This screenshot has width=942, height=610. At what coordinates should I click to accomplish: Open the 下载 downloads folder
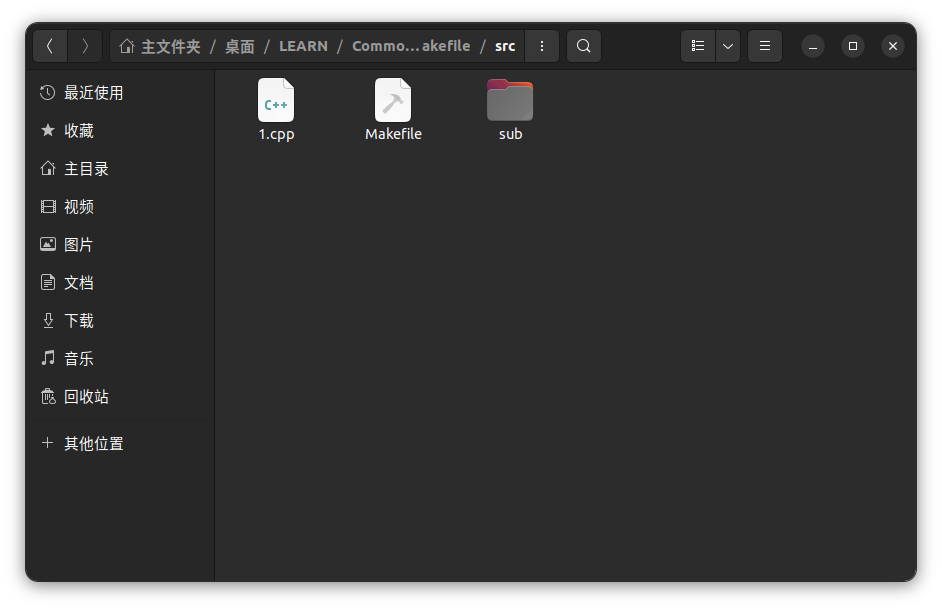tap(78, 321)
